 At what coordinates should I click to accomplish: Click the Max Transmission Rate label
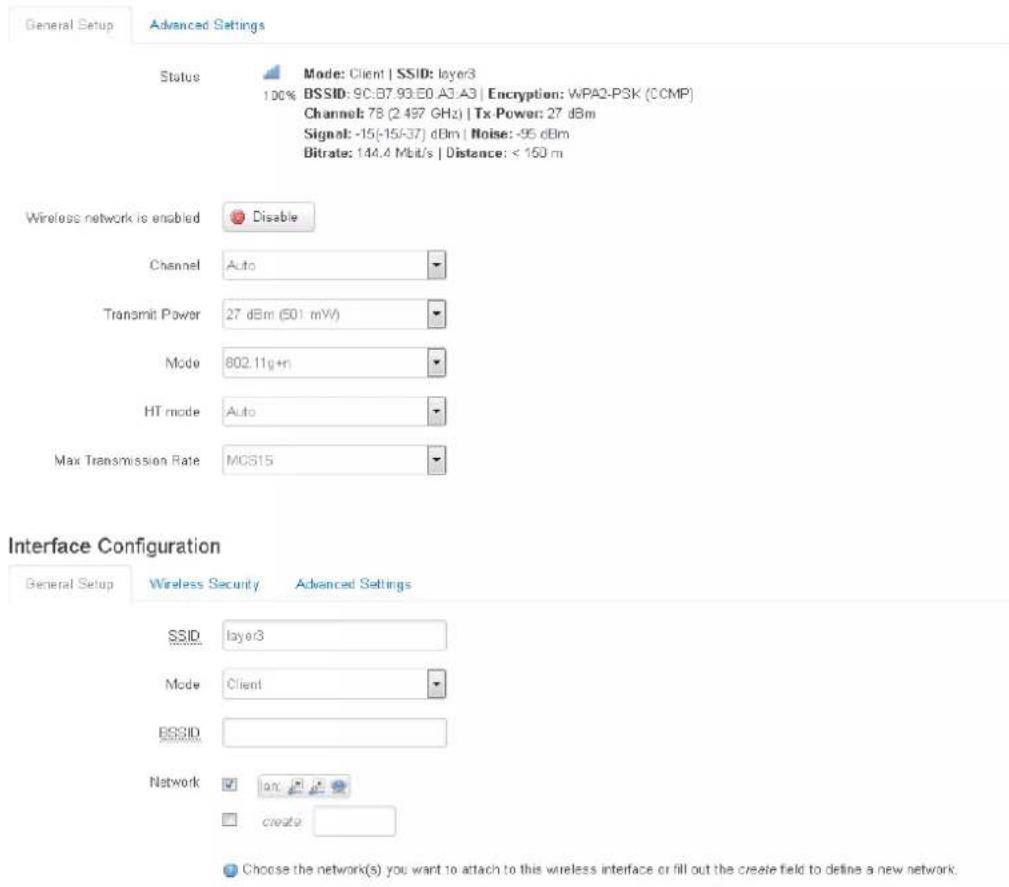click(x=127, y=460)
